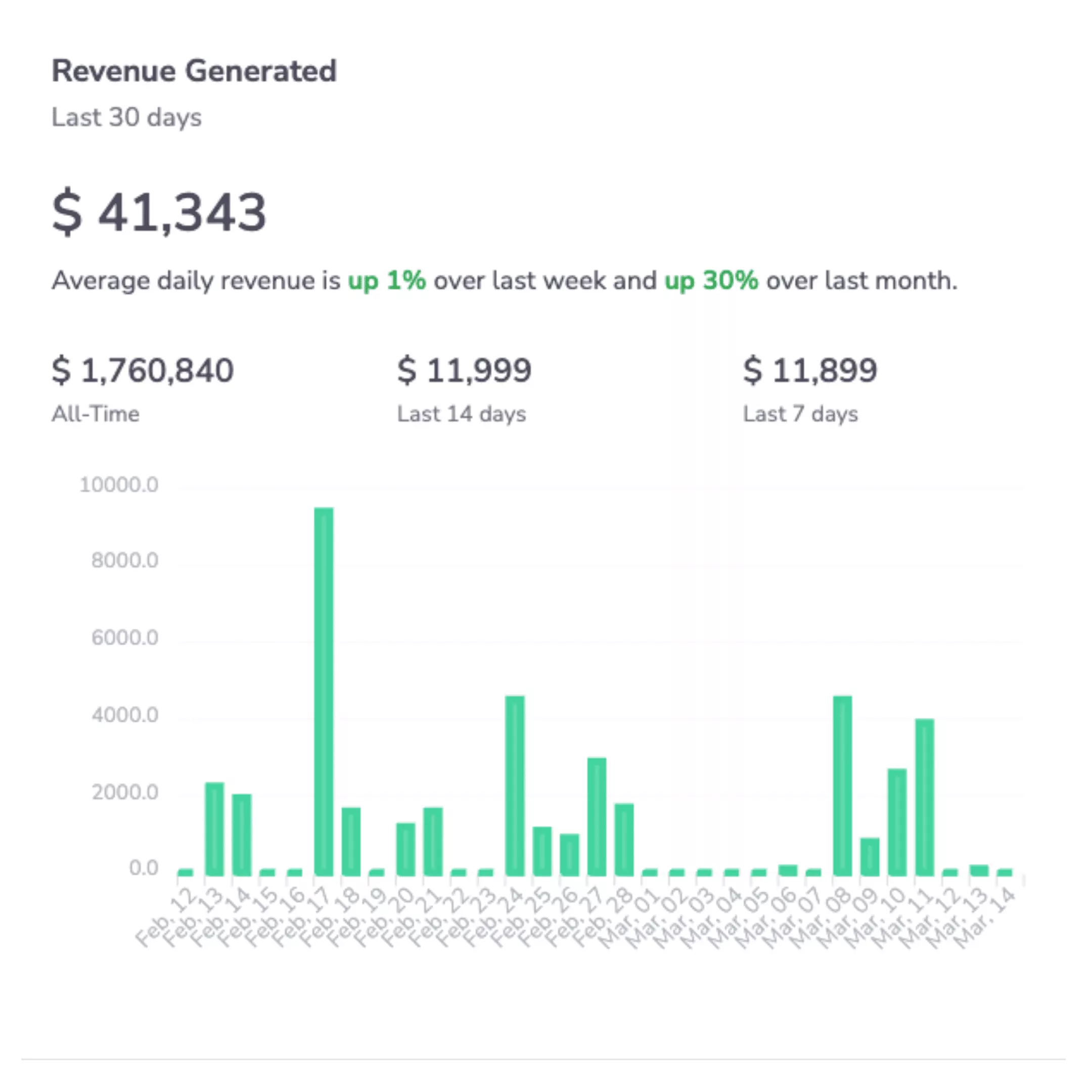
Task: Click the Feb 14 bar
Action: pos(242,835)
